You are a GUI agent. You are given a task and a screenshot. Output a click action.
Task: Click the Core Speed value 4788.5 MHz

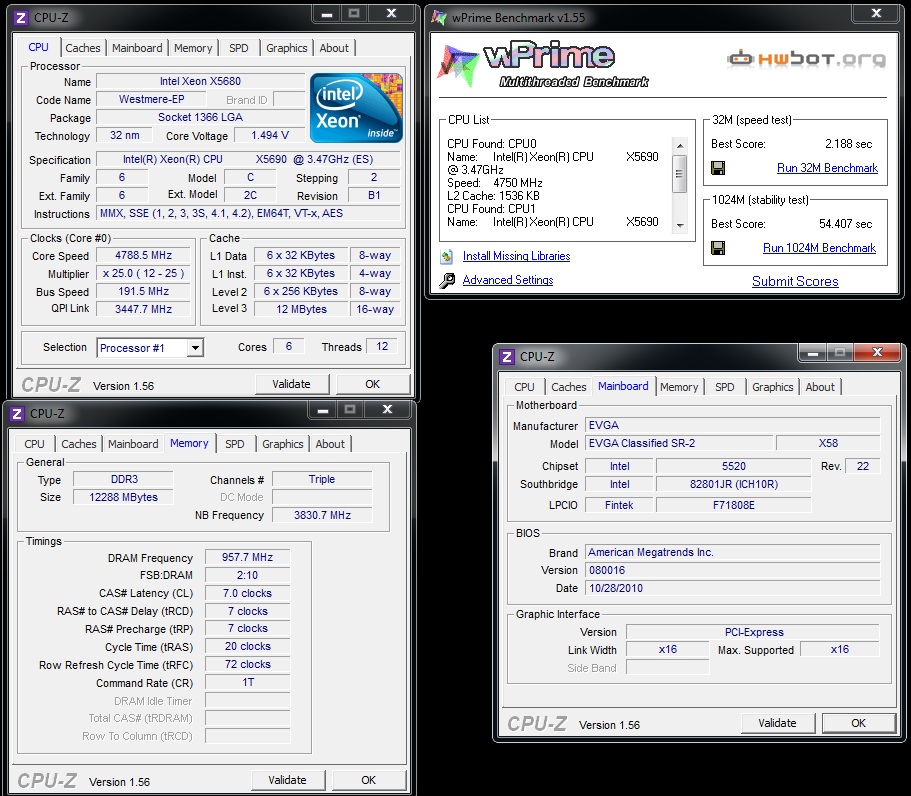tap(143, 255)
